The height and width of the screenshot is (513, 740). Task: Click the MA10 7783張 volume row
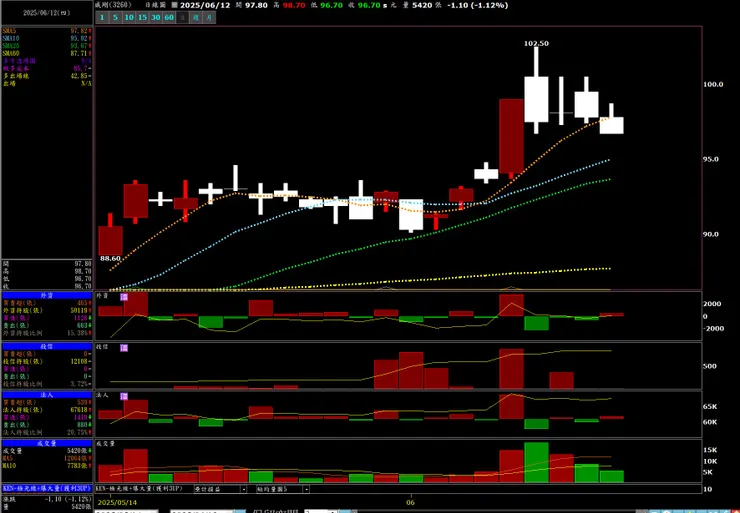click(47, 466)
